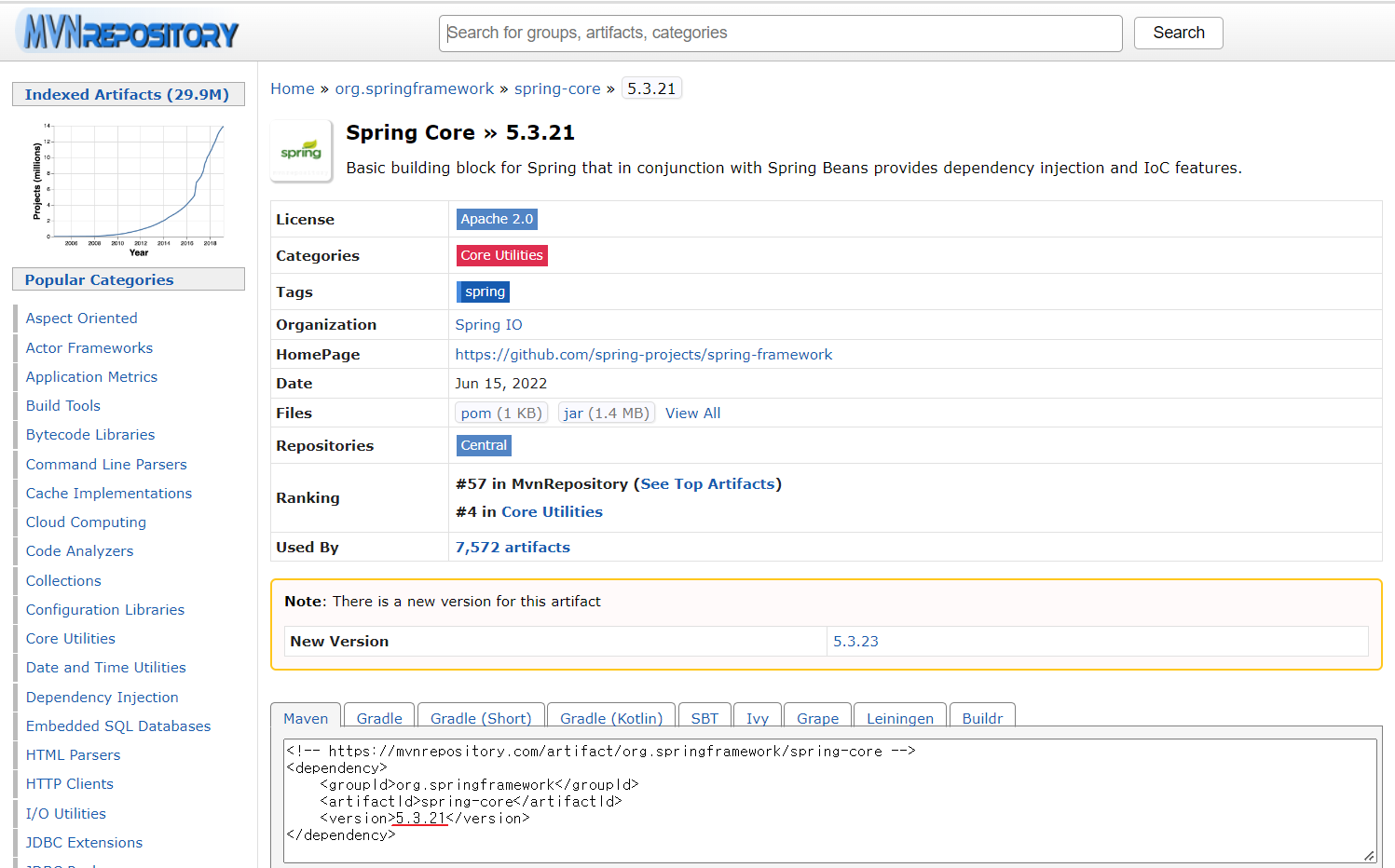Open Application Metrics category

(91, 377)
